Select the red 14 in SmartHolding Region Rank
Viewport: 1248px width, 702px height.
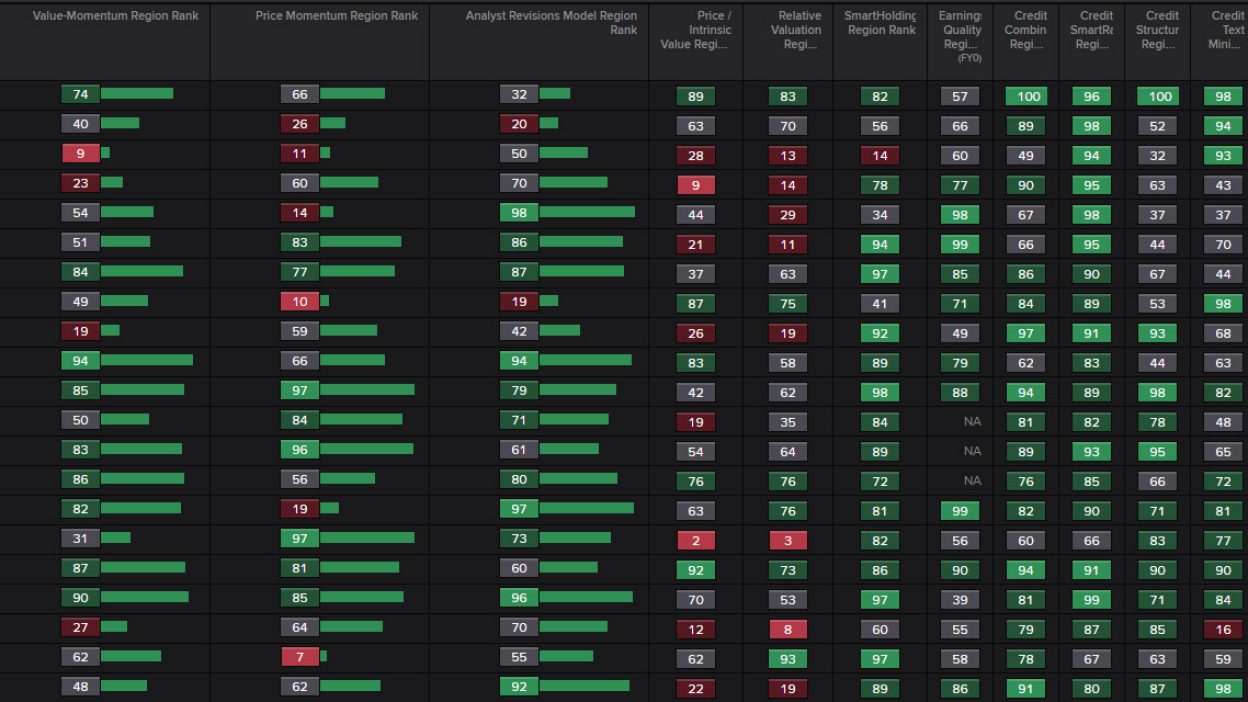pyautogui.click(x=879, y=156)
